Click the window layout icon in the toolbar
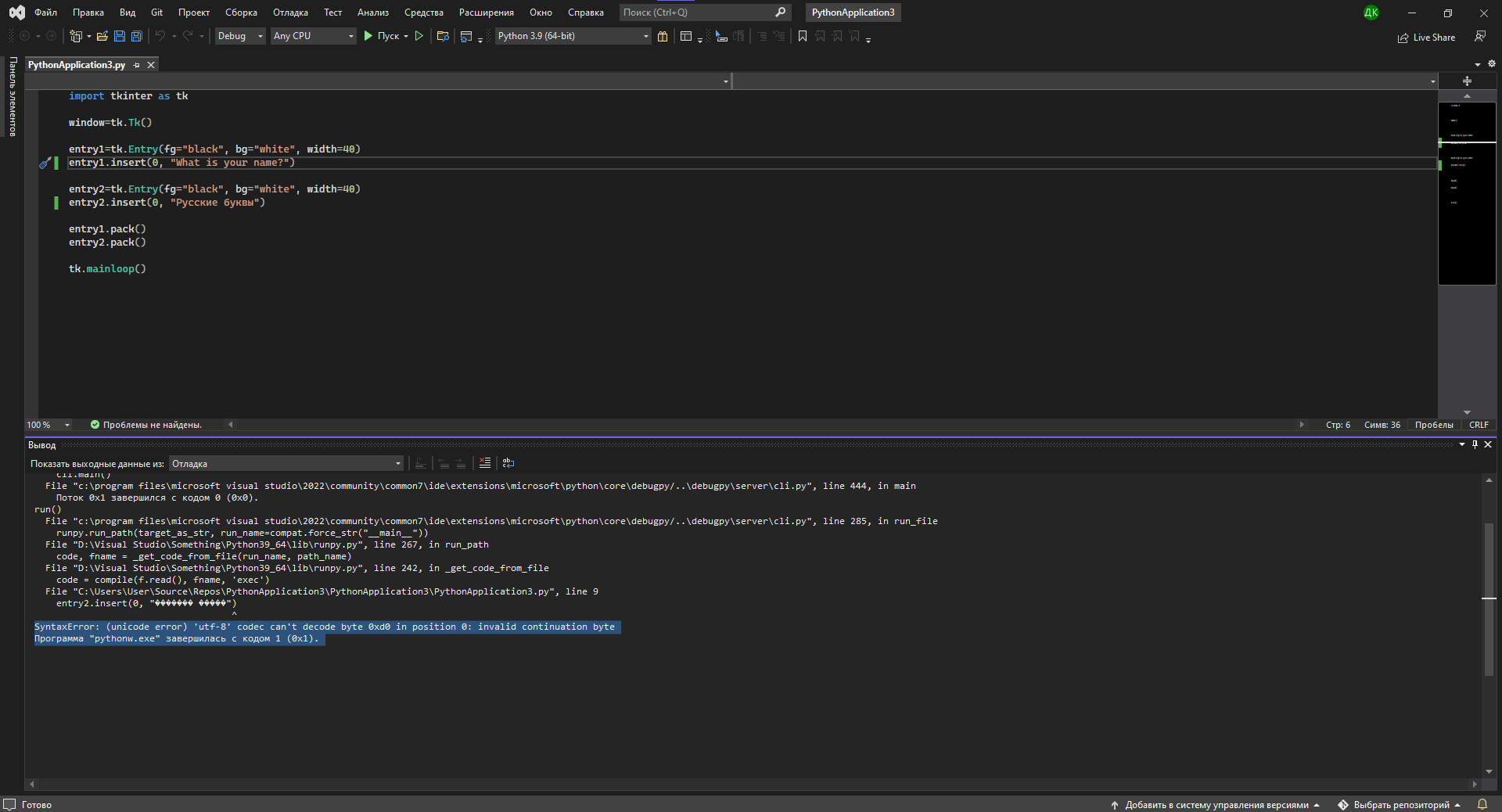The width and height of the screenshot is (1502, 812). pyautogui.click(x=686, y=36)
